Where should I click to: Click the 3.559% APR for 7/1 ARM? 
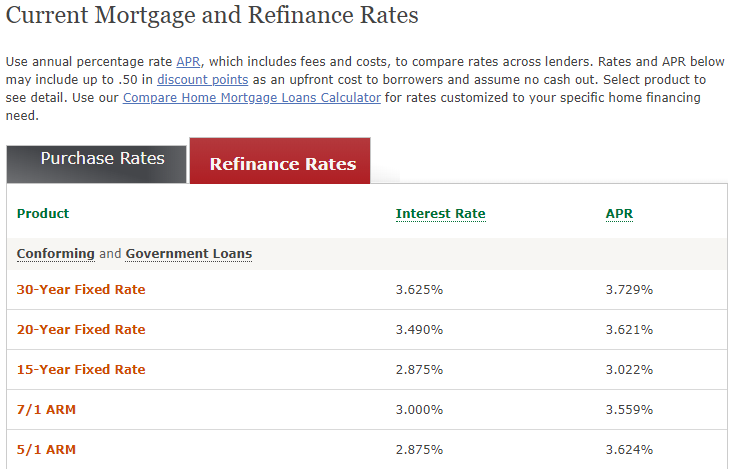(629, 410)
